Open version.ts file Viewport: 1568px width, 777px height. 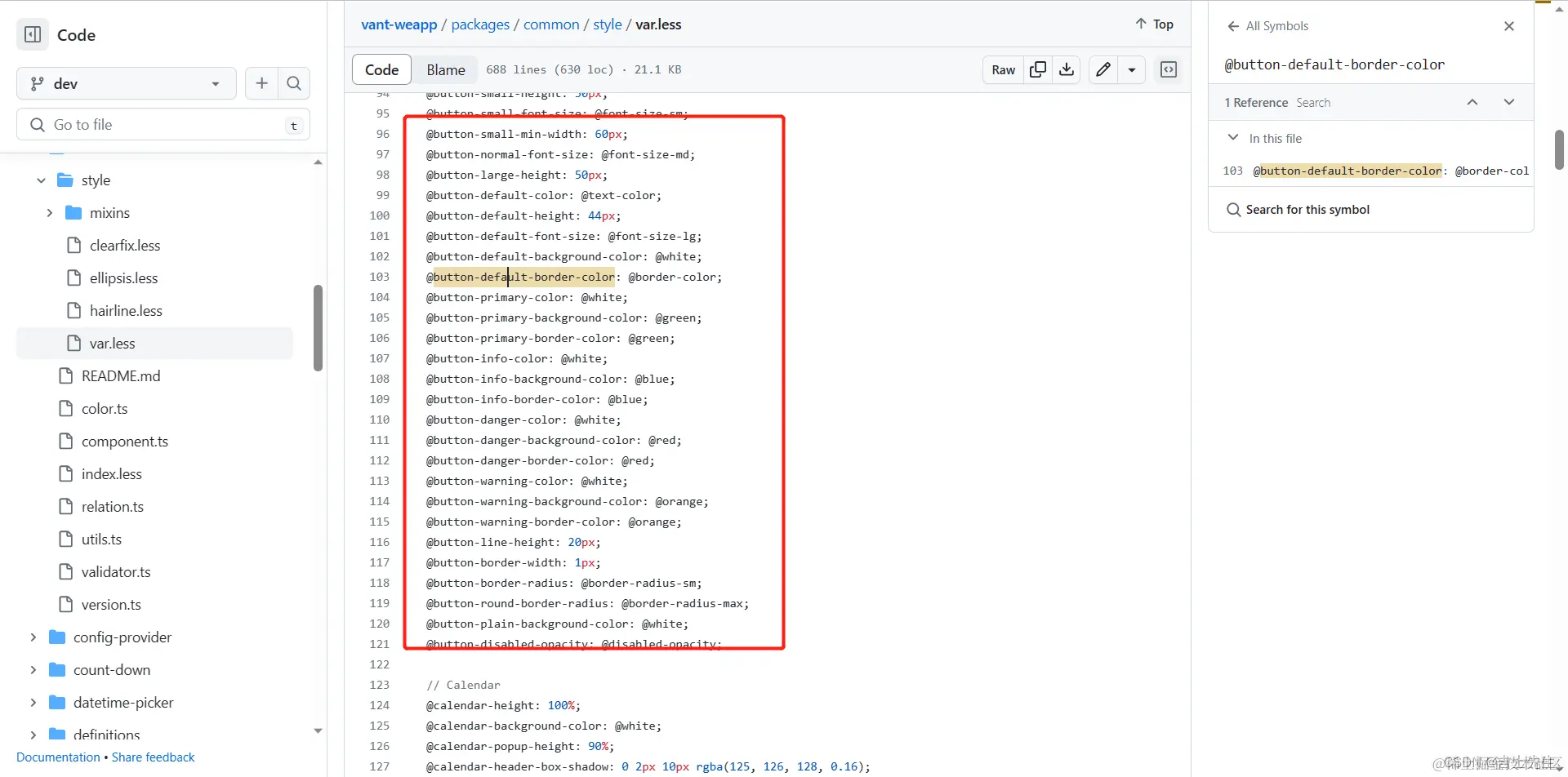click(x=111, y=605)
